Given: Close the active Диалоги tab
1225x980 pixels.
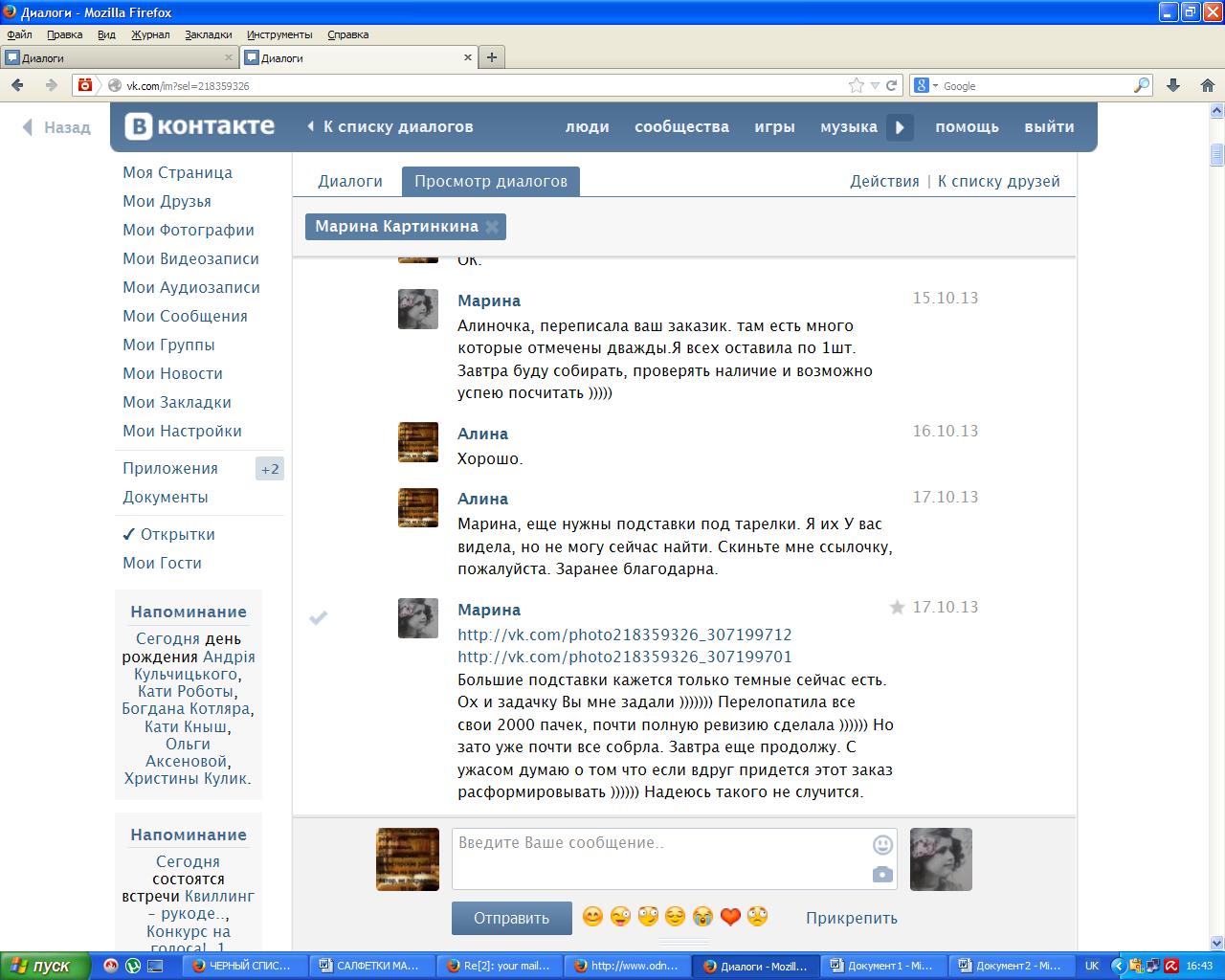Looking at the screenshot, I should click(x=468, y=57).
